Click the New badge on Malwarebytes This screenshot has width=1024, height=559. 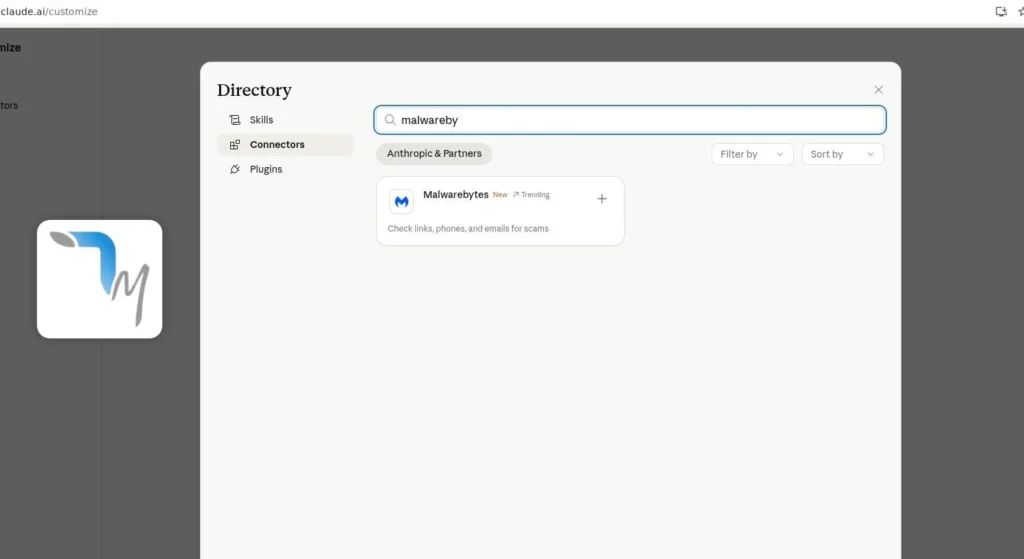[x=500, y=195]
